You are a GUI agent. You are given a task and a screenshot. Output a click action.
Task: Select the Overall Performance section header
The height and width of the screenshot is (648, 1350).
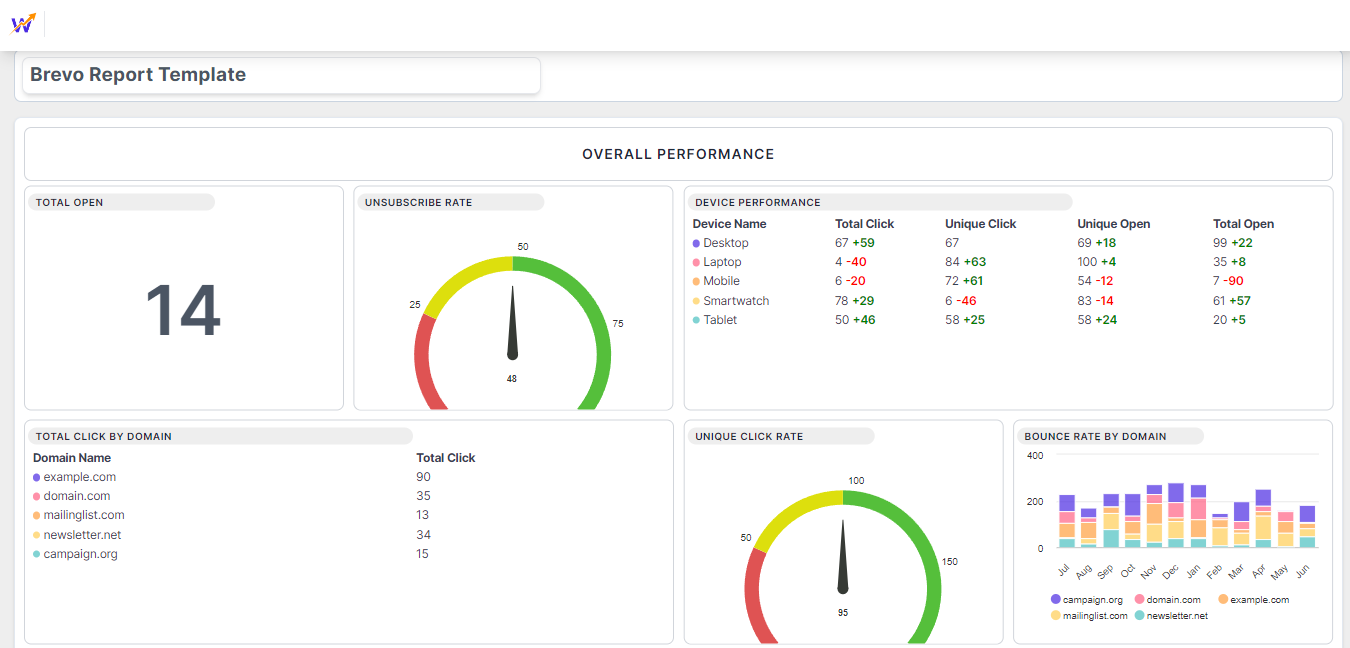pyautogui.click(x=678, y=154)
